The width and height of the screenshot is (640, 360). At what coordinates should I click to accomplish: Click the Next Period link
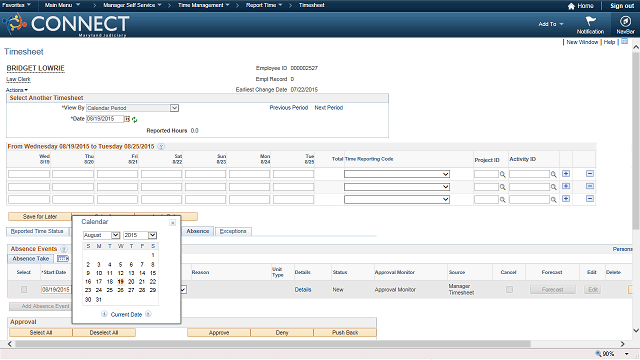click(x=329, y=108)
